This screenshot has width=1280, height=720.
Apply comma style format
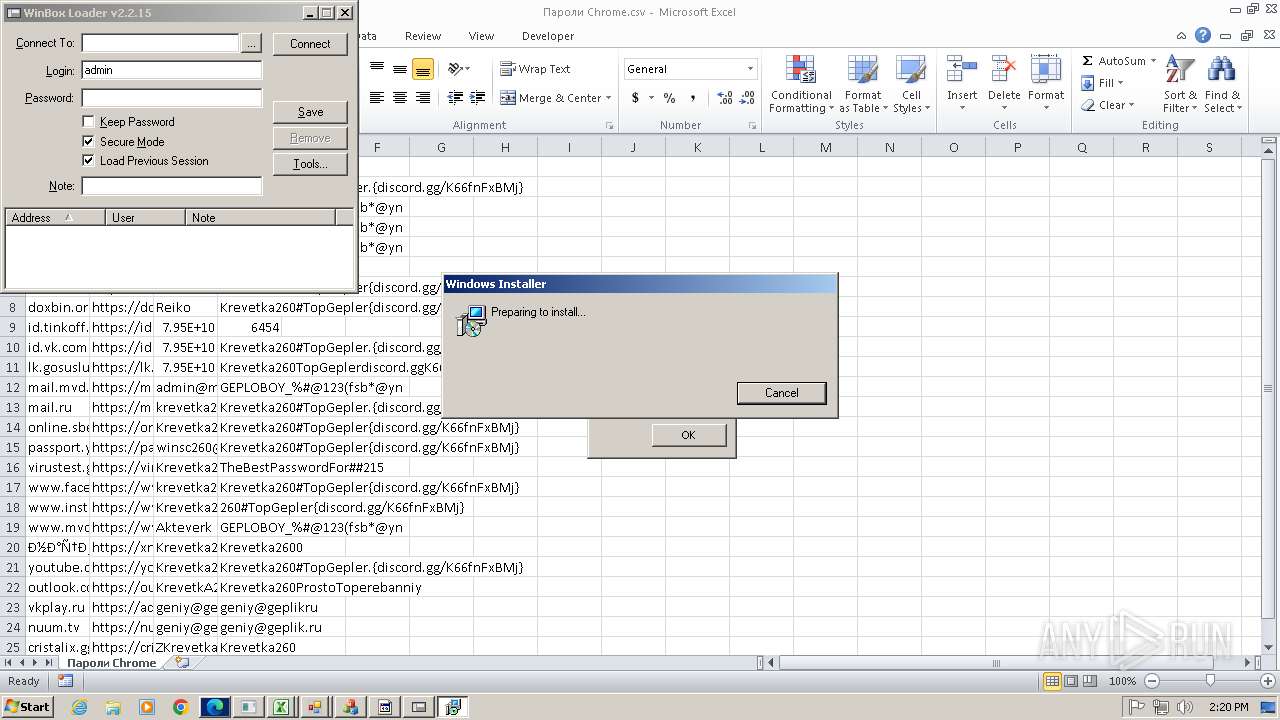tap(693, 98)
